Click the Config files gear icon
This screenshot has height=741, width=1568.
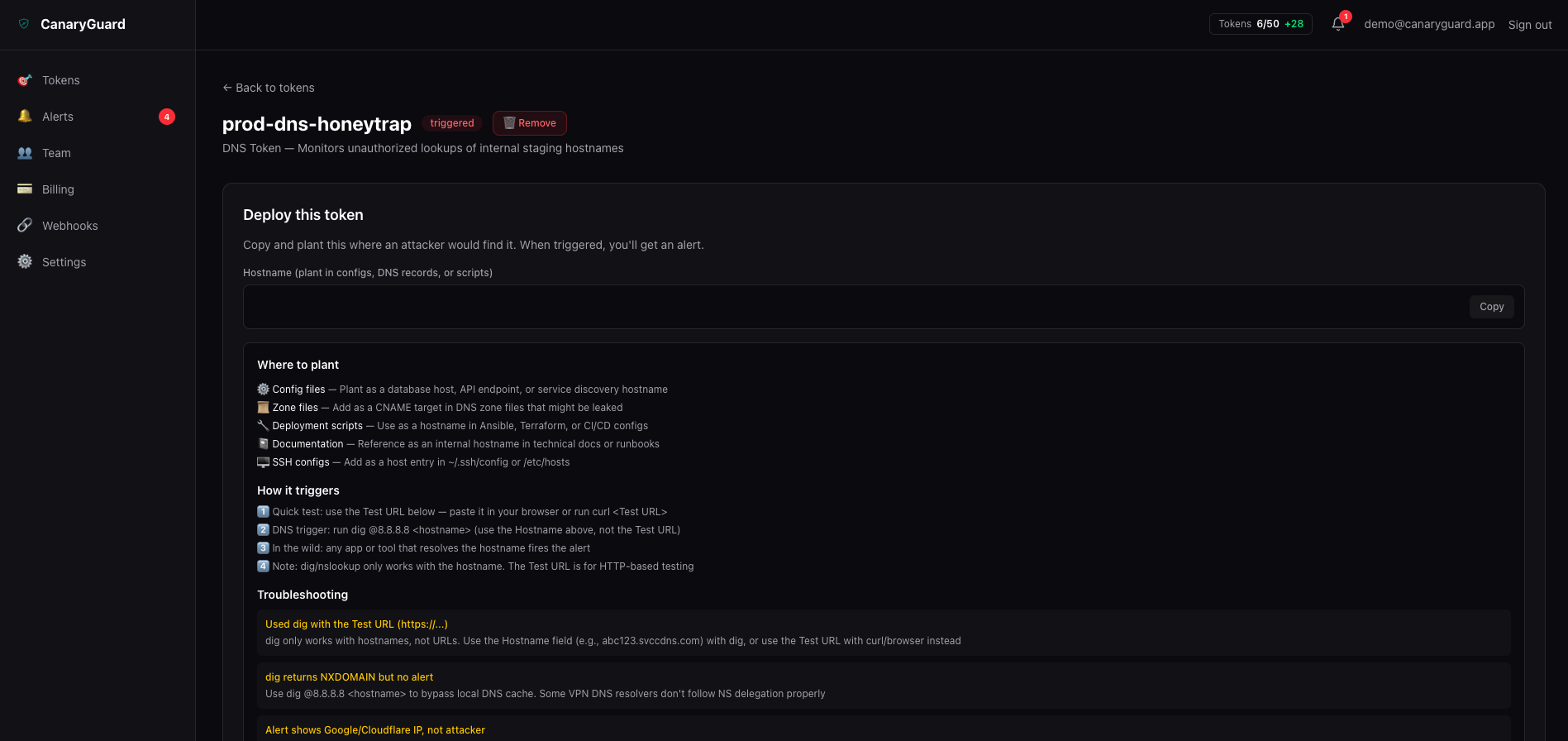(x=263, y=389)
